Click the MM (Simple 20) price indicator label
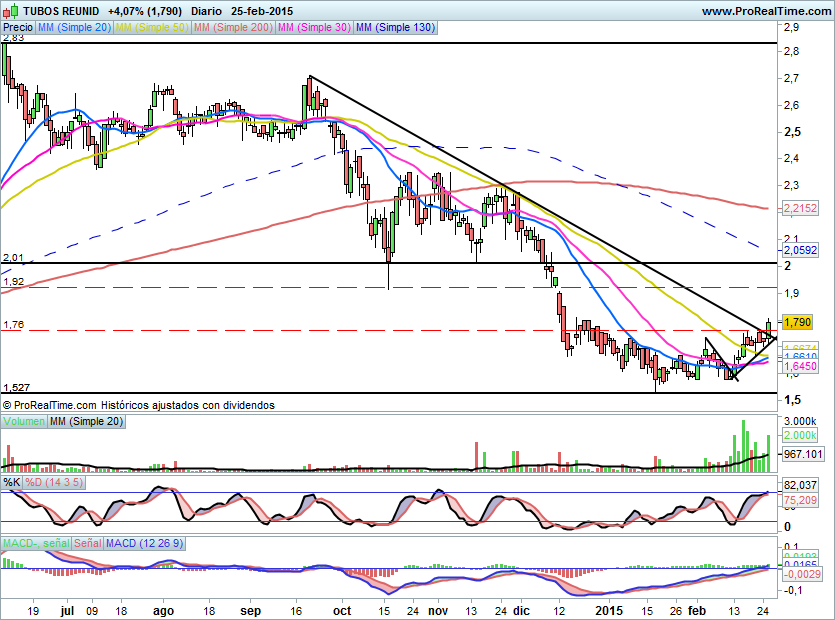This screenshot has height=620, width=835. [x=75, y=28]
